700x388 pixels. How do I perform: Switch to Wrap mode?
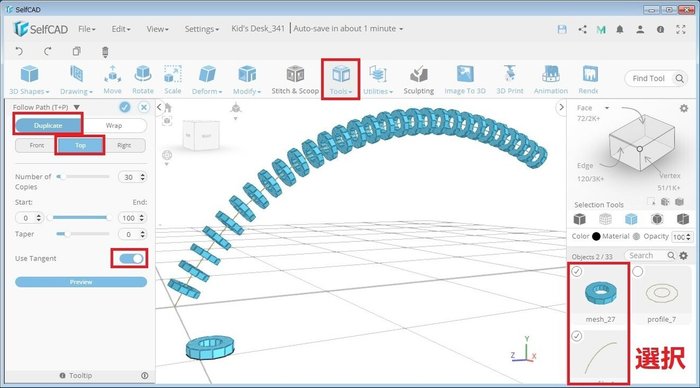coord(114,125)
